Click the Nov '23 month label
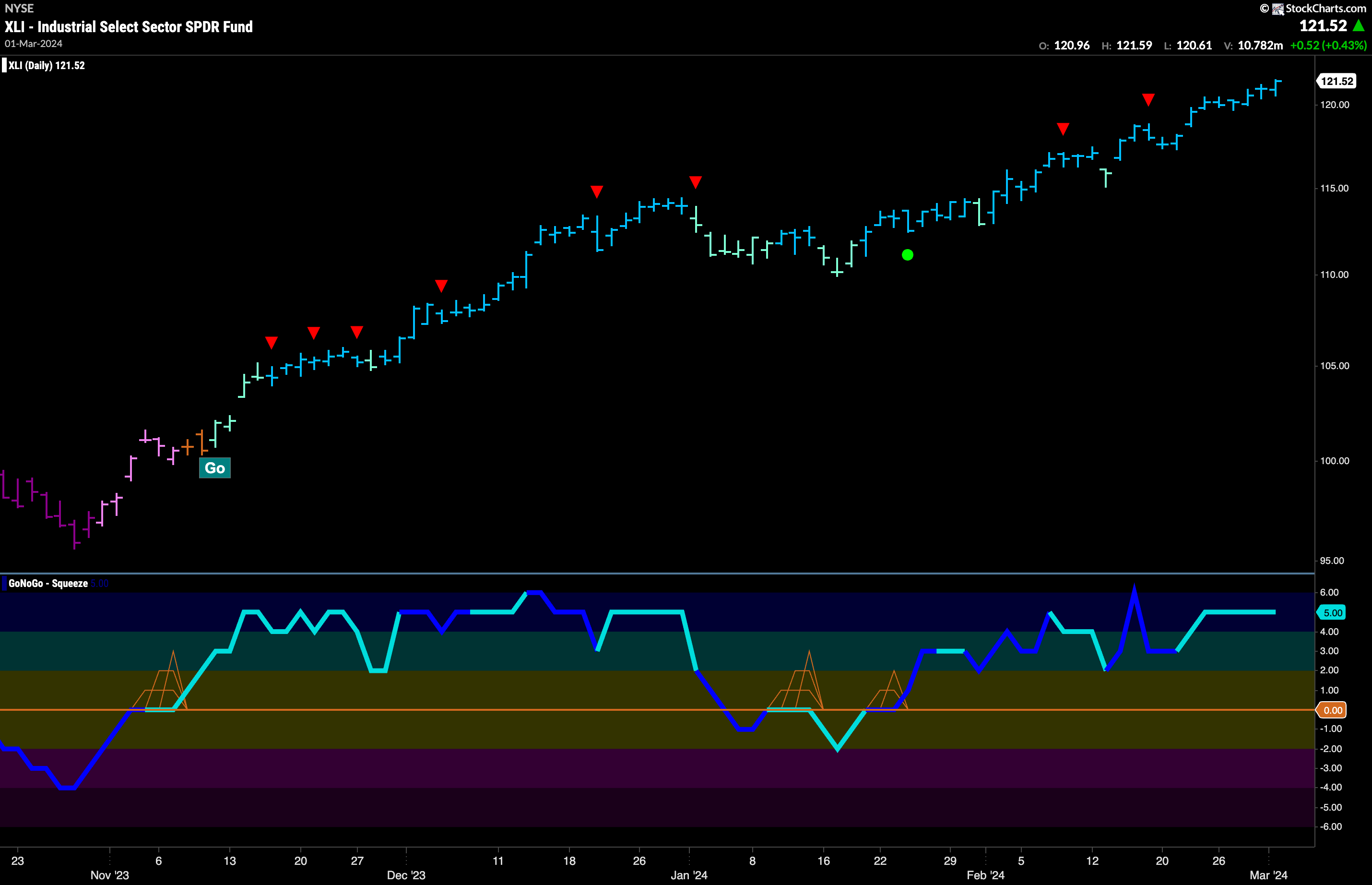Viewport: 1372px width, 885px height. [x=110, y=875]
